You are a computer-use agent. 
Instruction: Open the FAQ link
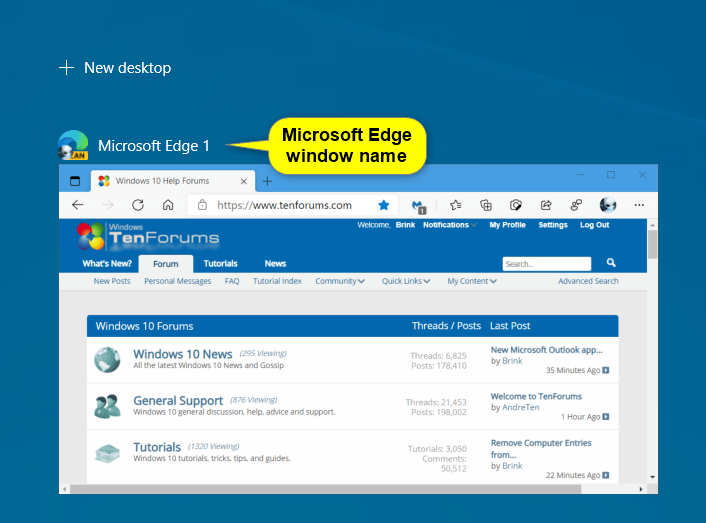pyautogui.click(x=232, y=281)
